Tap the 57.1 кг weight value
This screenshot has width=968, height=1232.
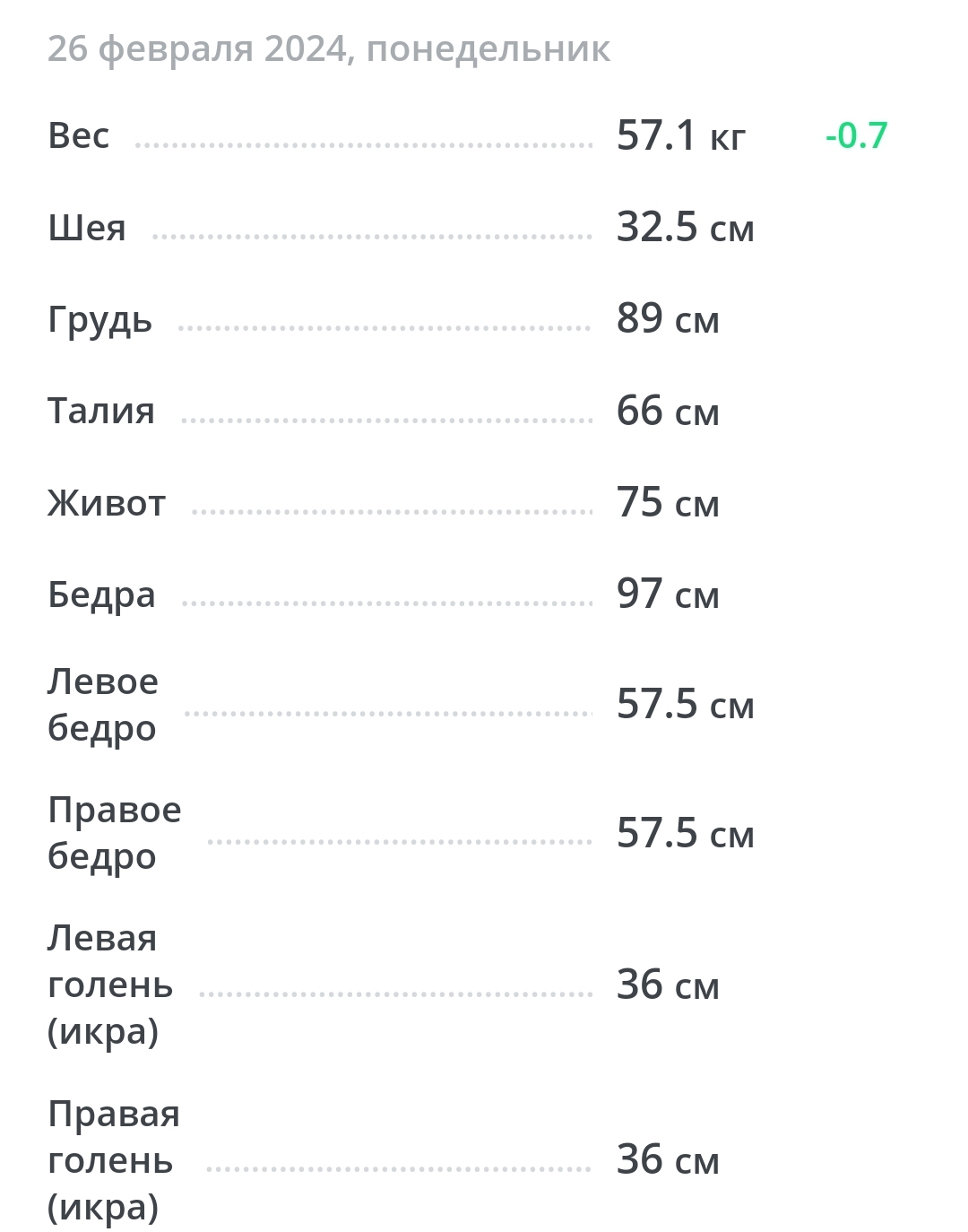(681, 136)
